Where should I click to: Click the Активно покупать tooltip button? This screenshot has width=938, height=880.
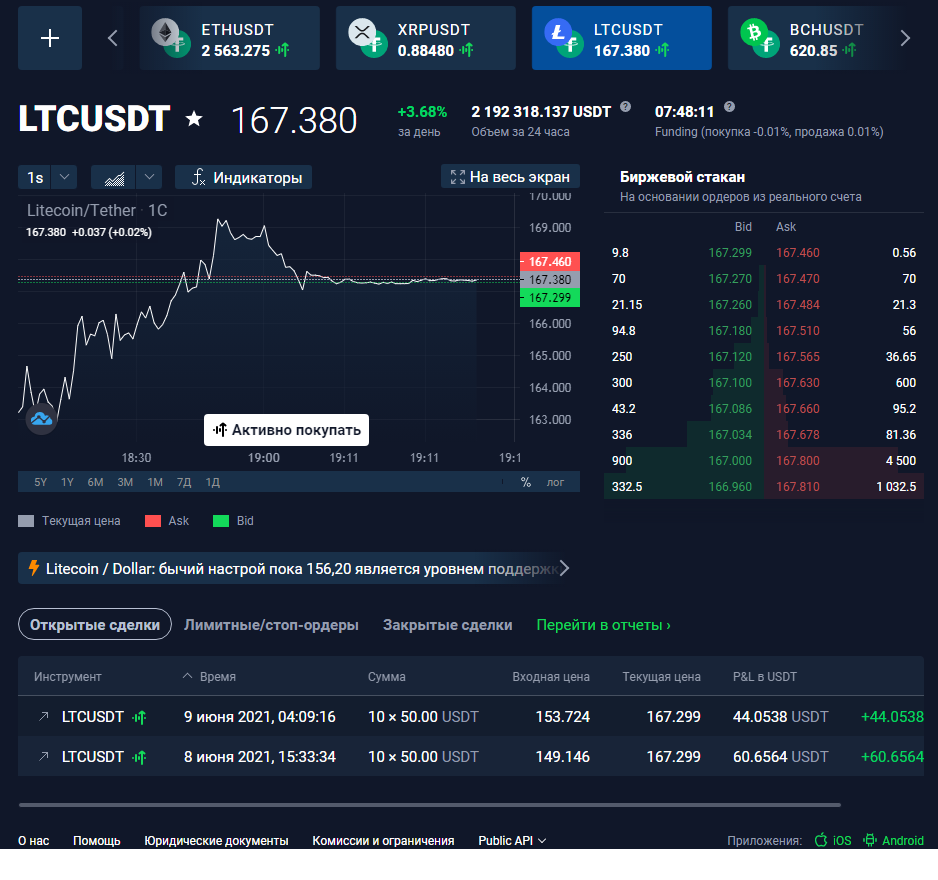point(287,430)
